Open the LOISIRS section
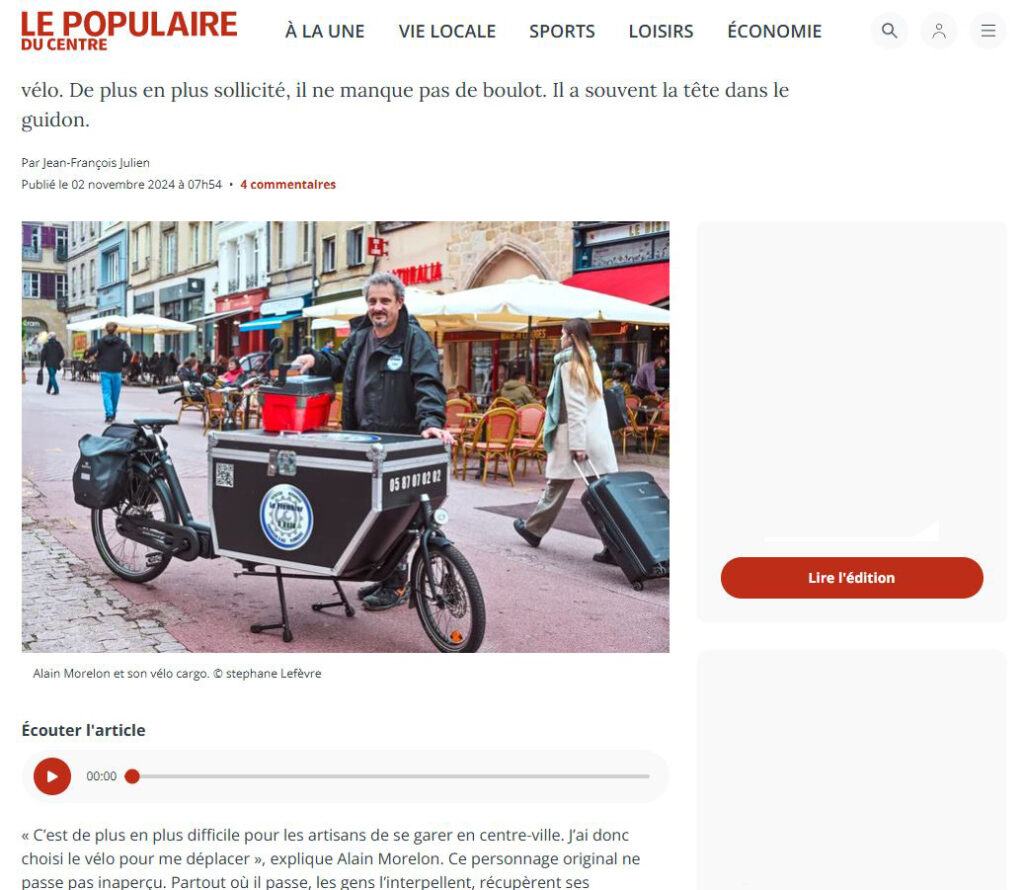The width and height of the screenshot is (1024, 890). 661,31
